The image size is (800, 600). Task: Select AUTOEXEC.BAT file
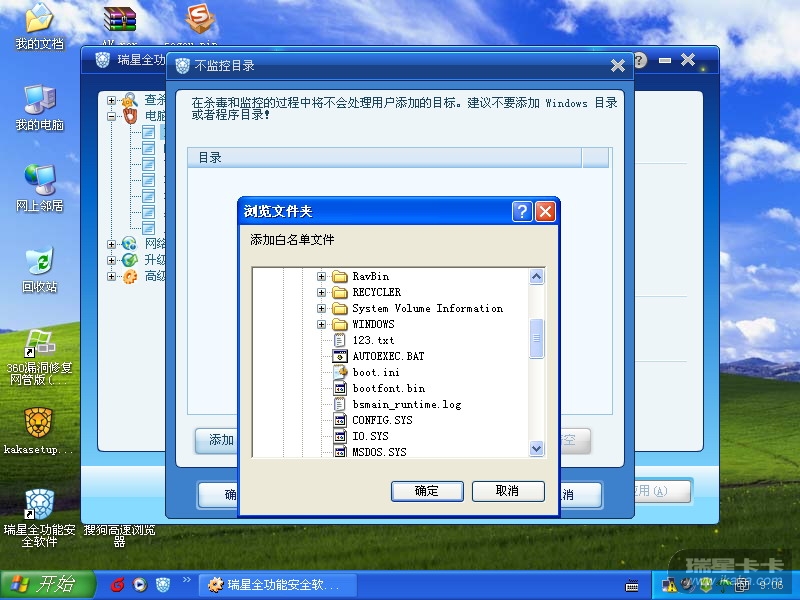[388, 356]
